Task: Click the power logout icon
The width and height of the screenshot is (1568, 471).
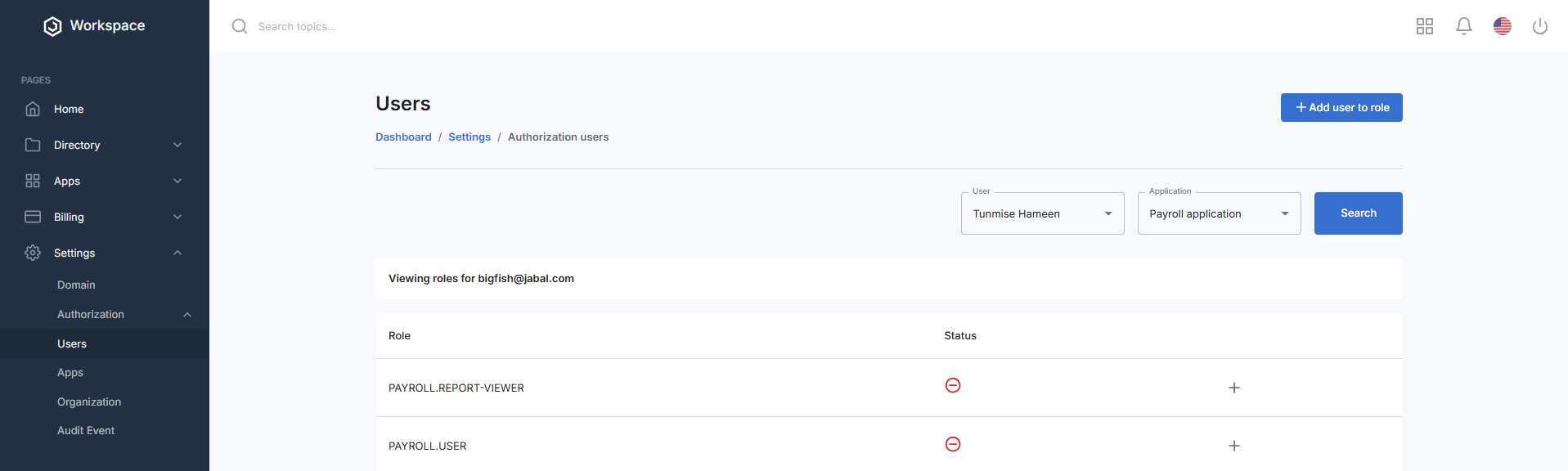Action: coord(1539,26)
